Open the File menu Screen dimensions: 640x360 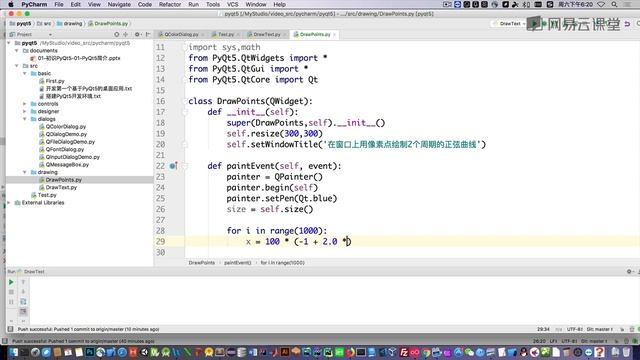59,4
